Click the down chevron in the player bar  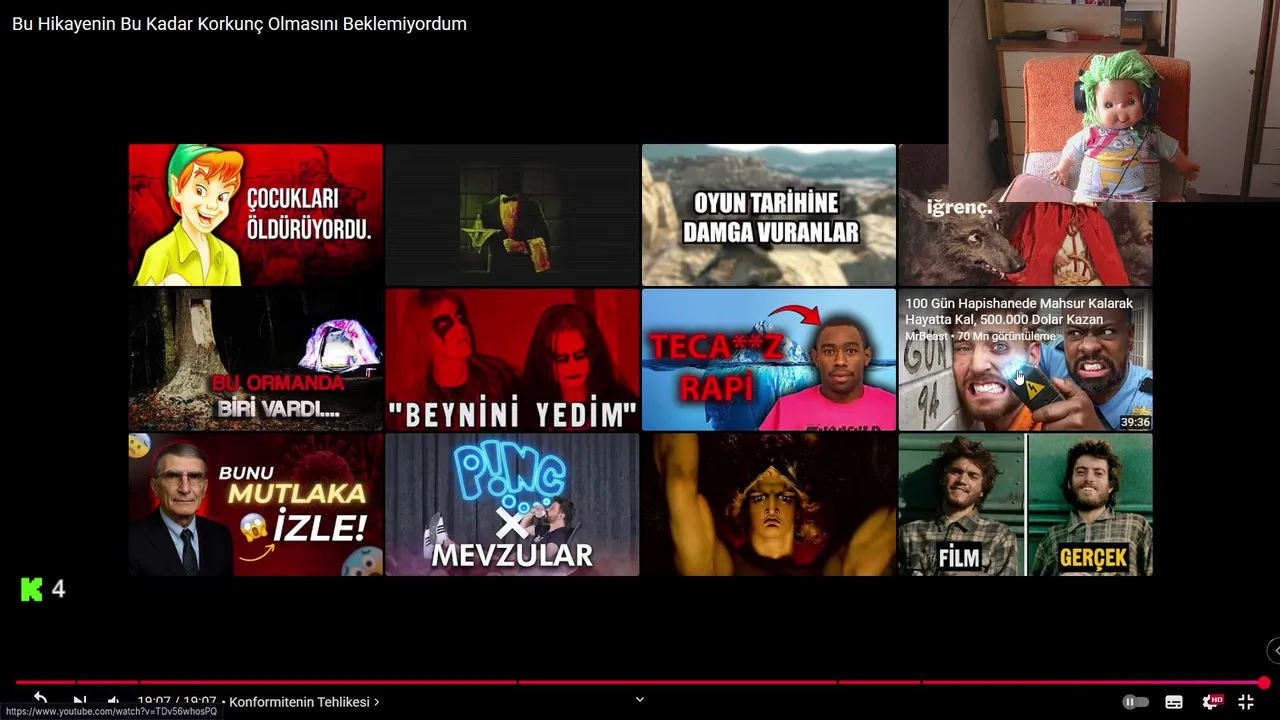(x=640, y=700)
